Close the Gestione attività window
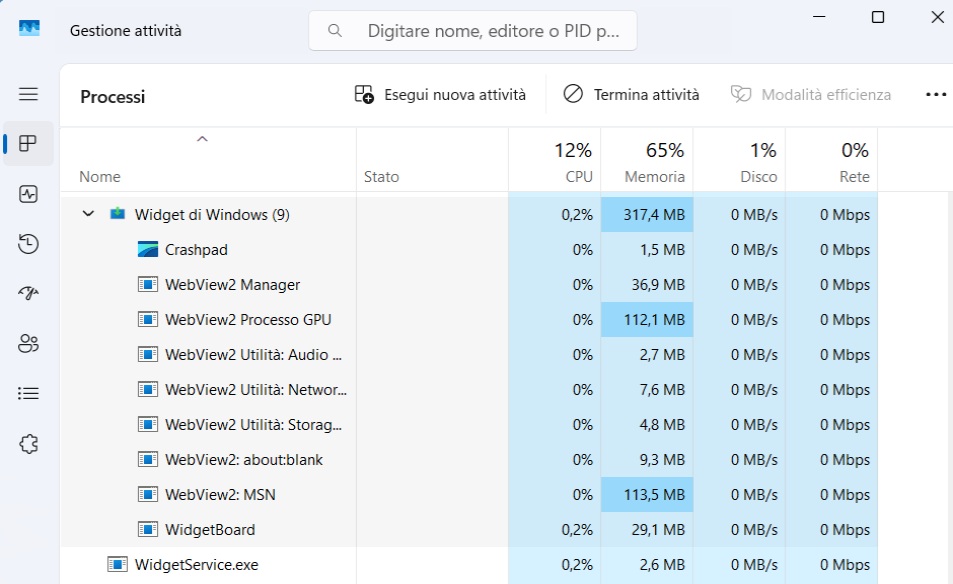 [937, 17]
